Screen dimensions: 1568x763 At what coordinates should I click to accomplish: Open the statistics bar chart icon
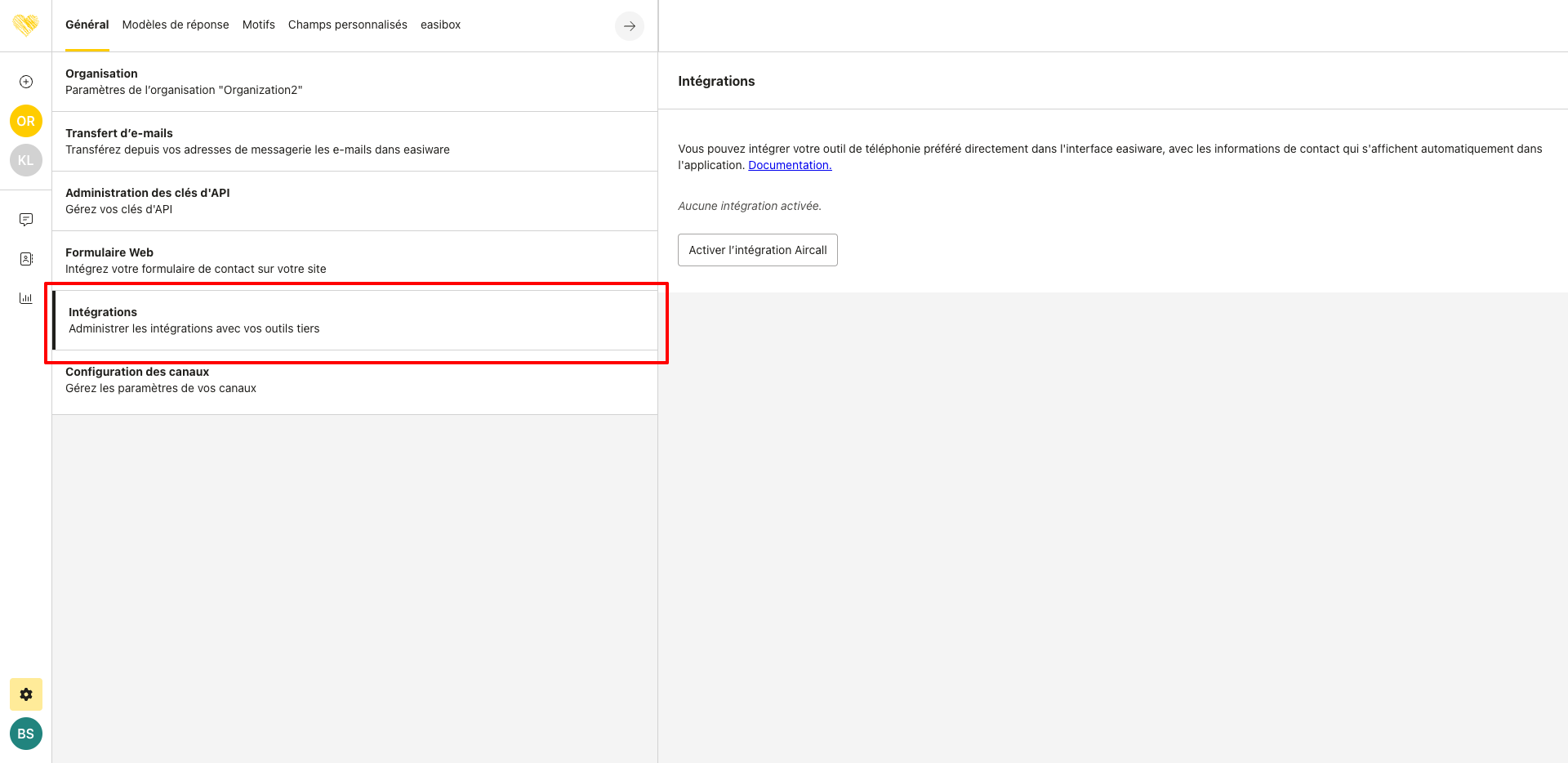26,298
